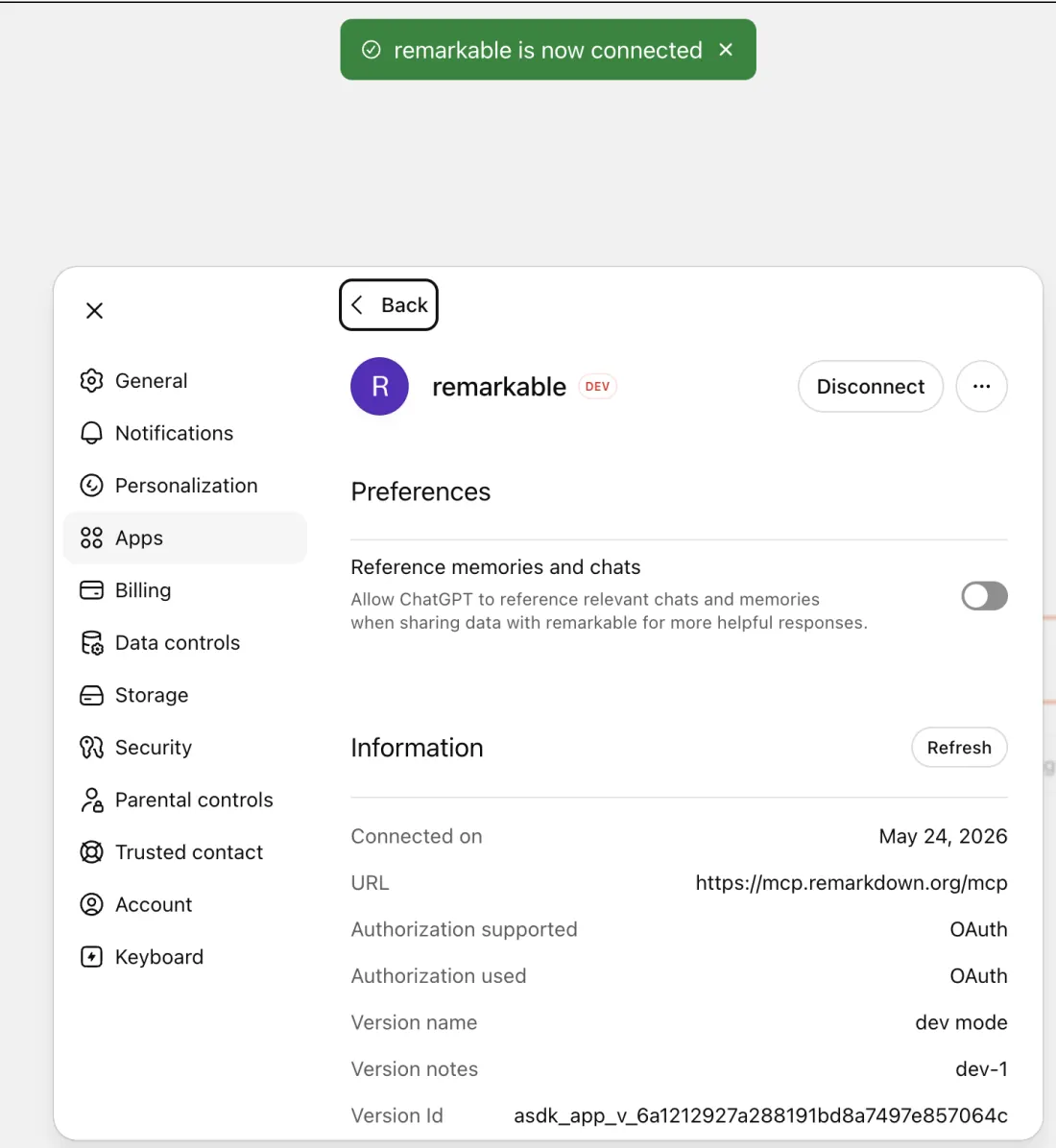The image size is (1056, 1148).
Task: Click the remarkable app name title
Action: coord(498,387)
